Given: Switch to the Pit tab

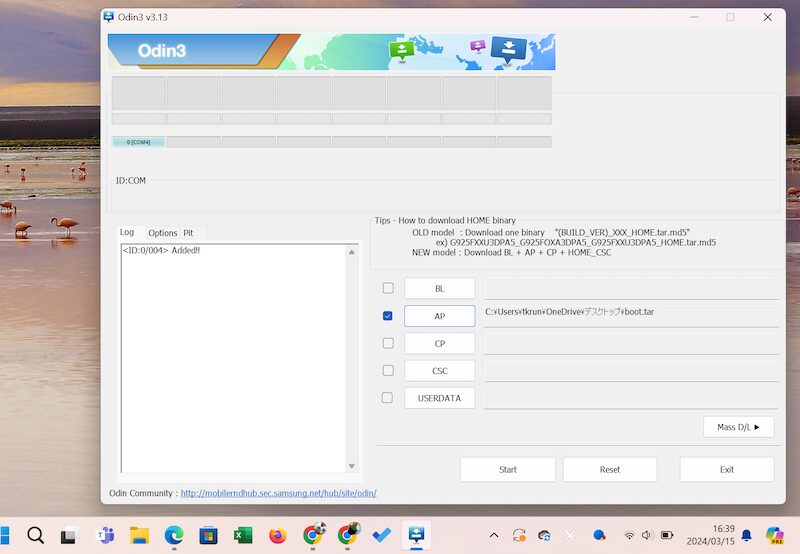Looking at the screenshot, I should pyautogui.click(x=188, y=233).
